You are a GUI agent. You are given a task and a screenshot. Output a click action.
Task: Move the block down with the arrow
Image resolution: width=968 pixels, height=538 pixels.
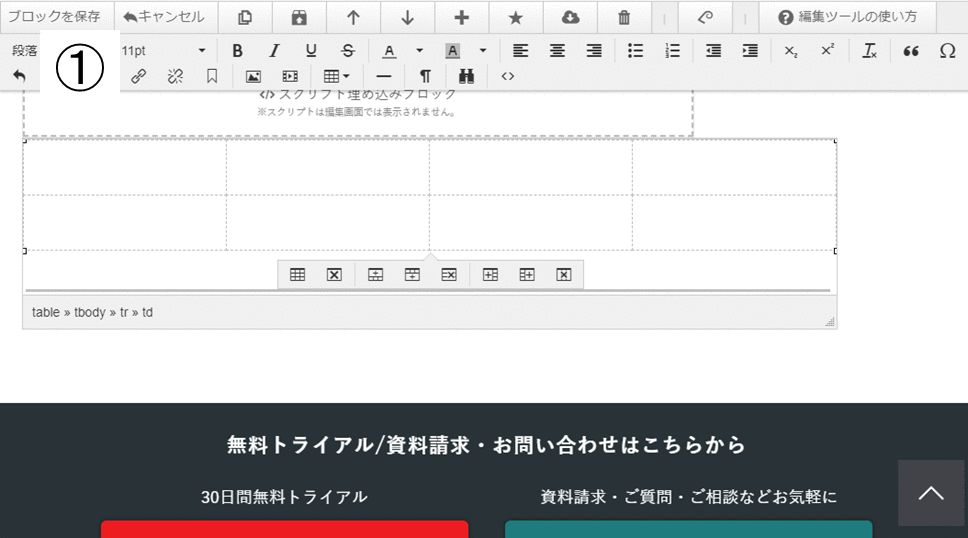(407, 17)
